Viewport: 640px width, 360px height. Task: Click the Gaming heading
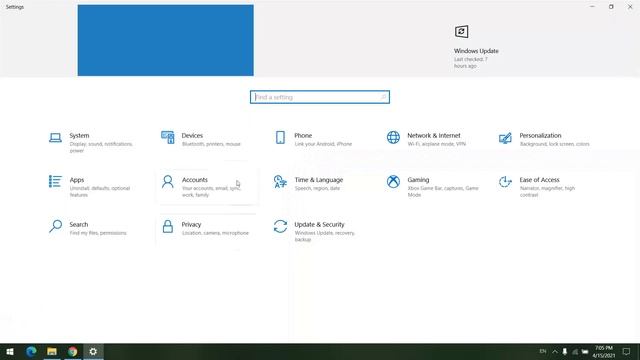[x=418, y=180]
